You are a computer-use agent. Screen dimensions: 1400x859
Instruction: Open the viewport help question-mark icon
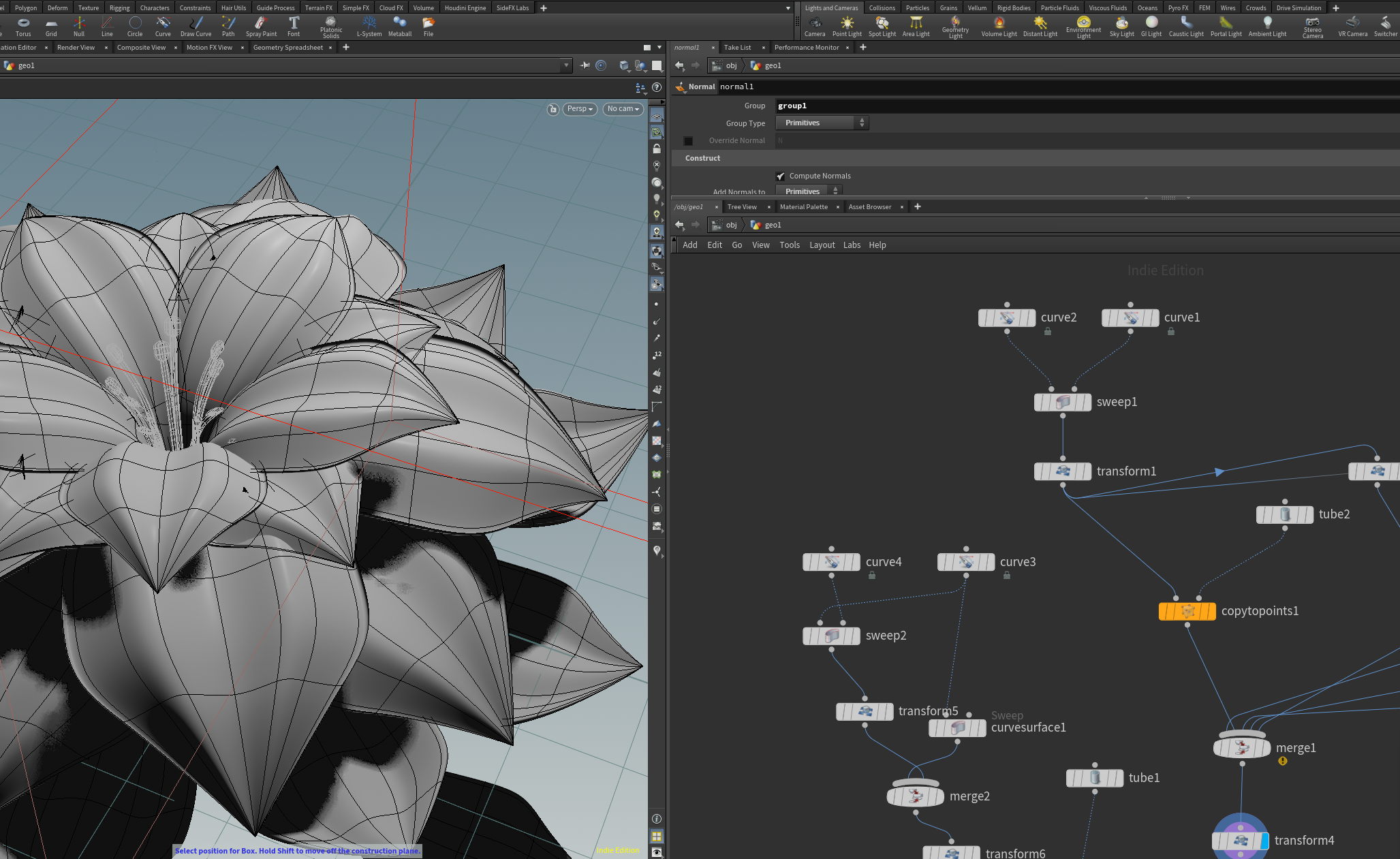tap(657, 87)
